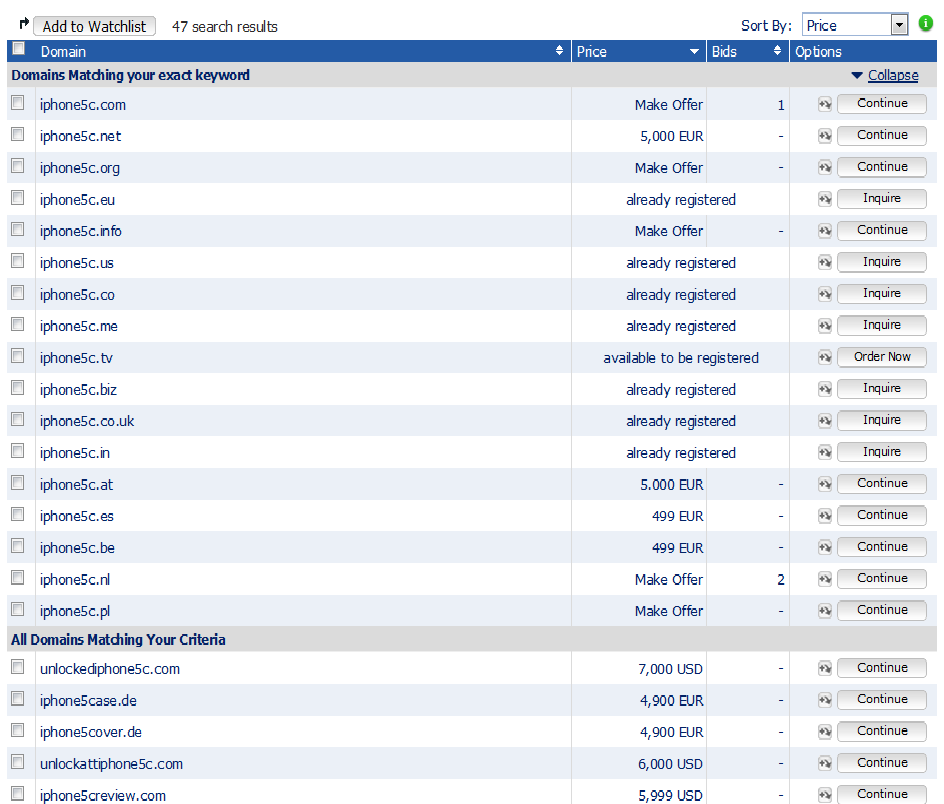Click the 47 search results text
Viewport: 944px width, 804px height.
pos(225,27)
